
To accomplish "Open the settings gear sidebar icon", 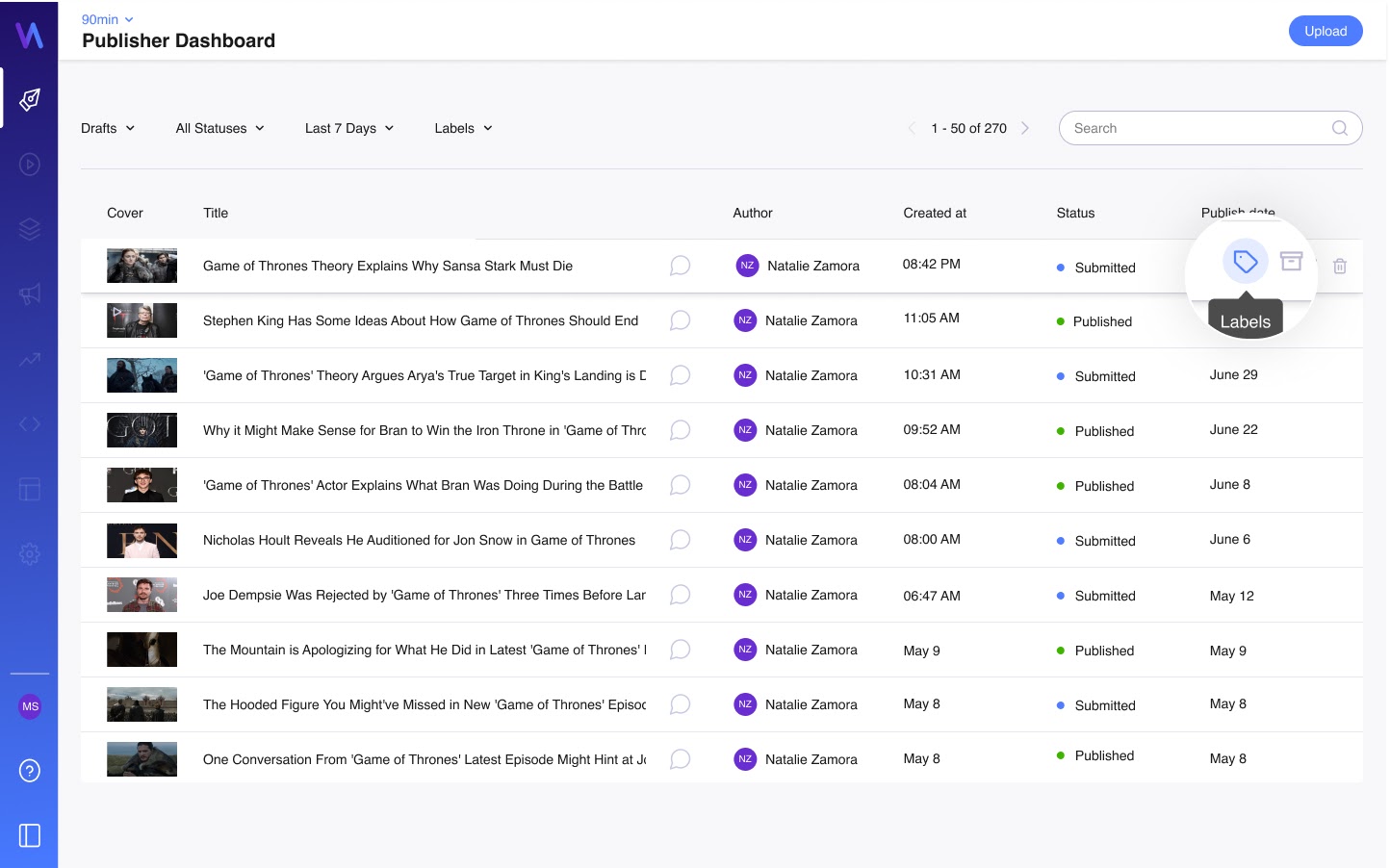I will 30,554.
